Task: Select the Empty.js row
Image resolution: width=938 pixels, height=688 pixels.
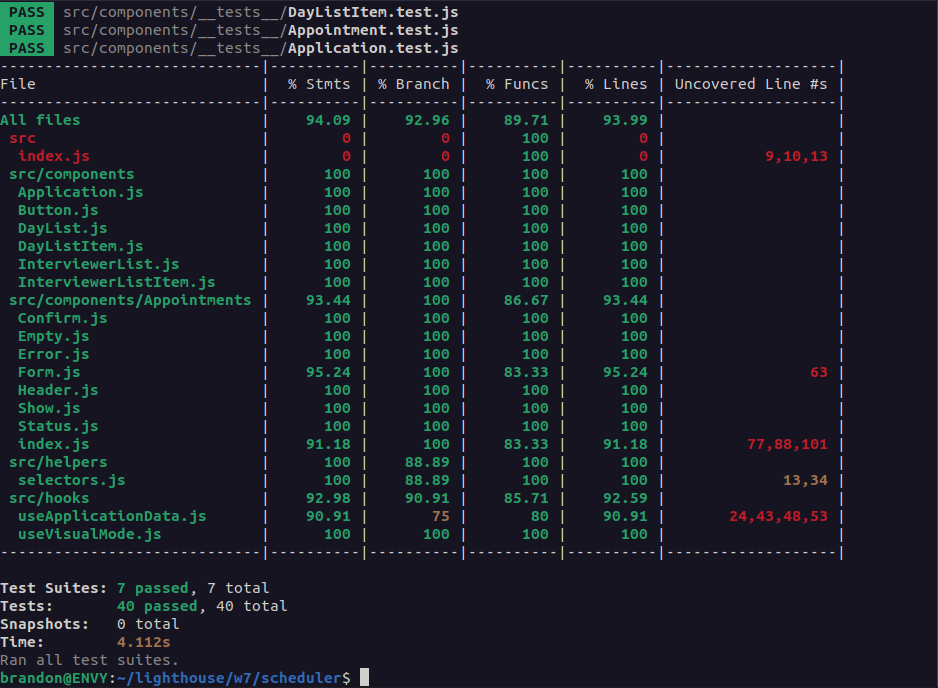Action: coord(54,336)
